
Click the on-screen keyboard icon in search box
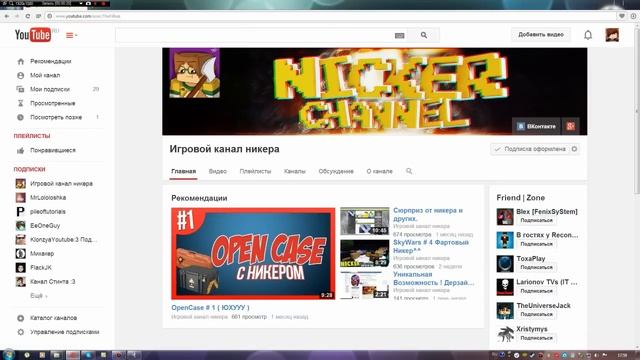pos(400,36)
